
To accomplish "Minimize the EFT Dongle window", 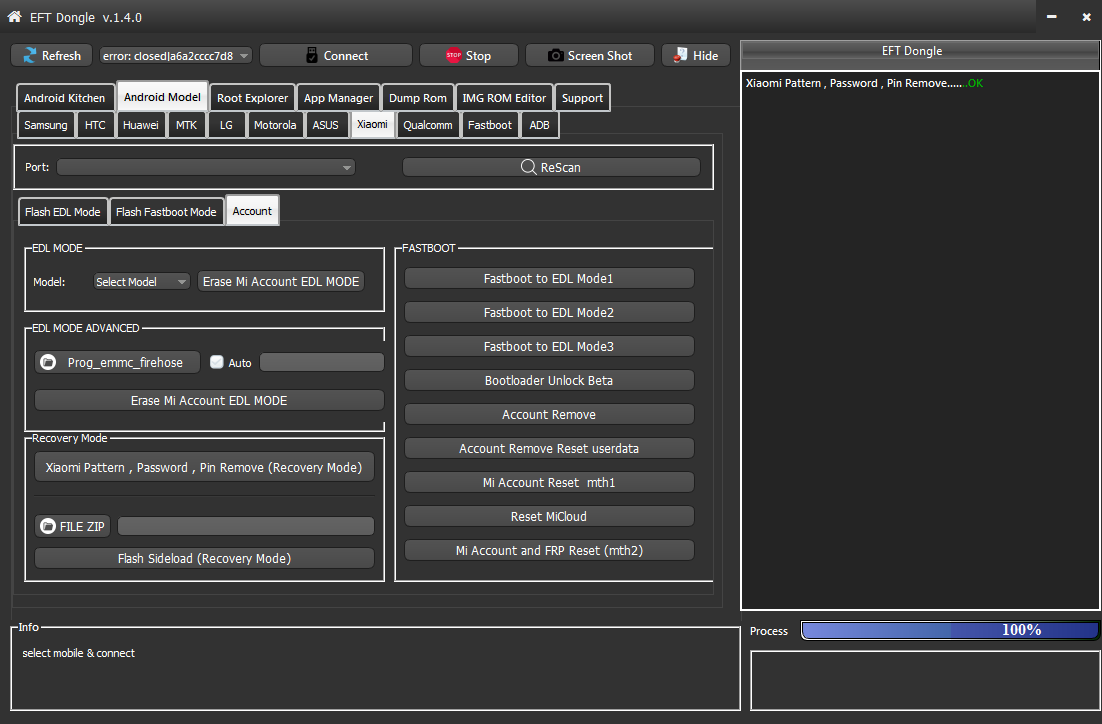I will 1051,17.
